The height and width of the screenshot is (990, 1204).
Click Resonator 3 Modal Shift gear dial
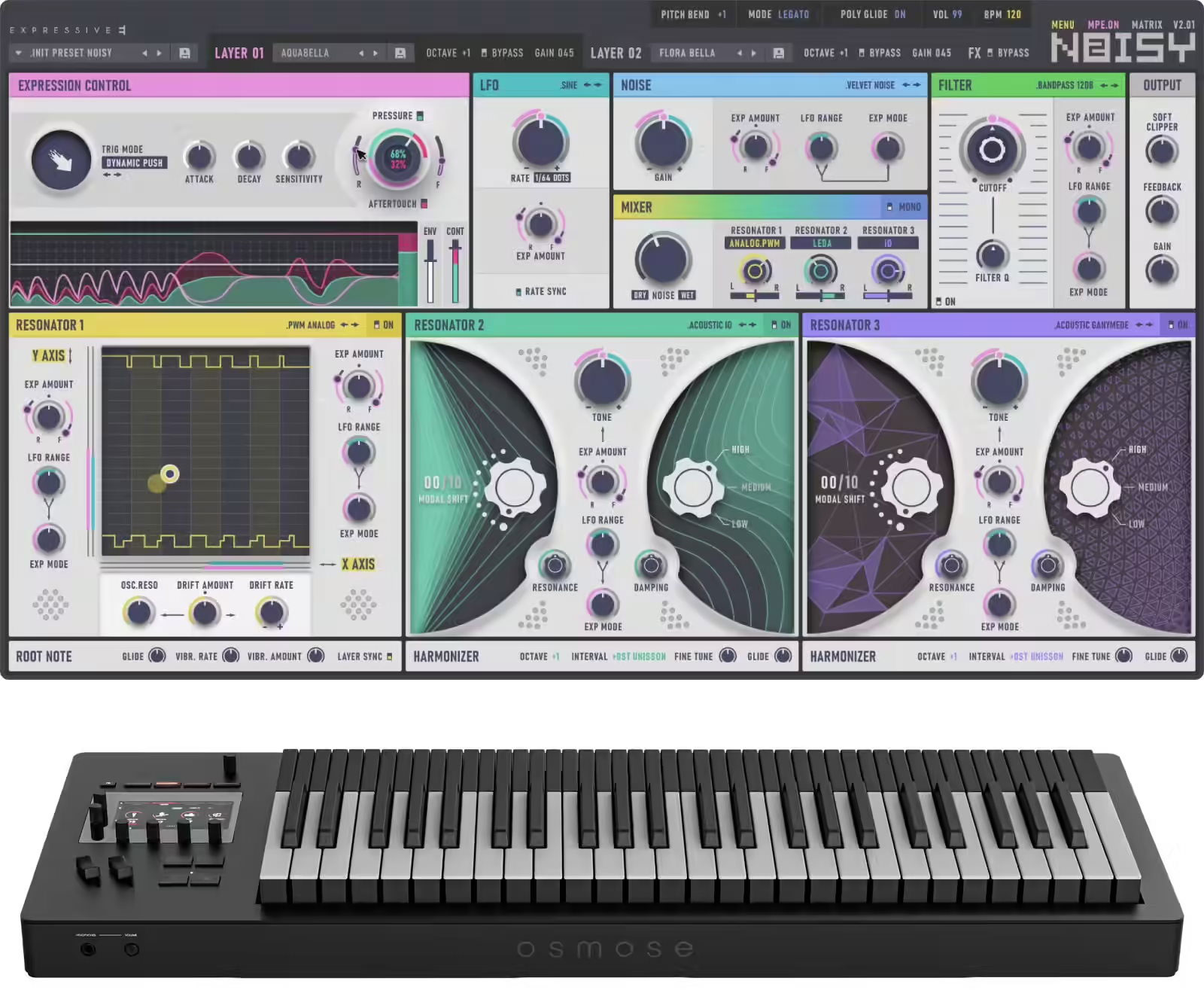coord(911,488)
